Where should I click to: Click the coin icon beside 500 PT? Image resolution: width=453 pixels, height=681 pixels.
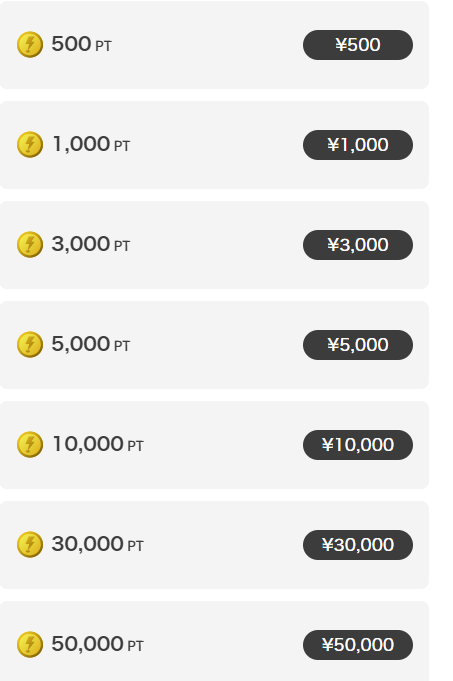click(30, 44)
